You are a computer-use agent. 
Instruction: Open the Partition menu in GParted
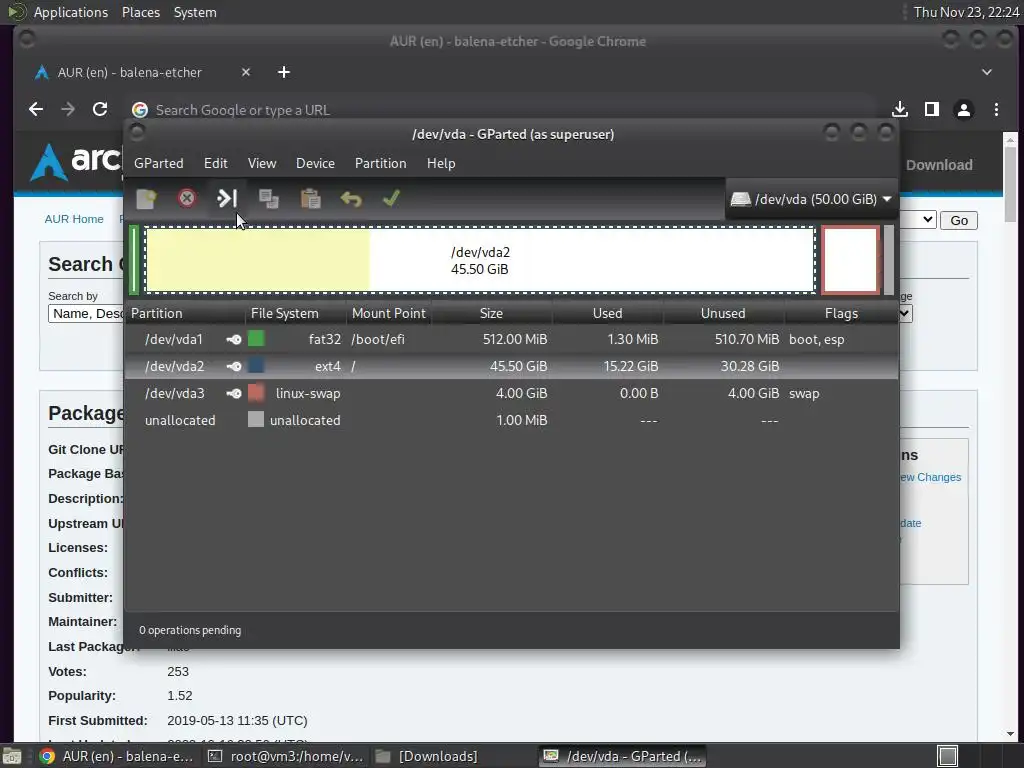pos(381,163)
